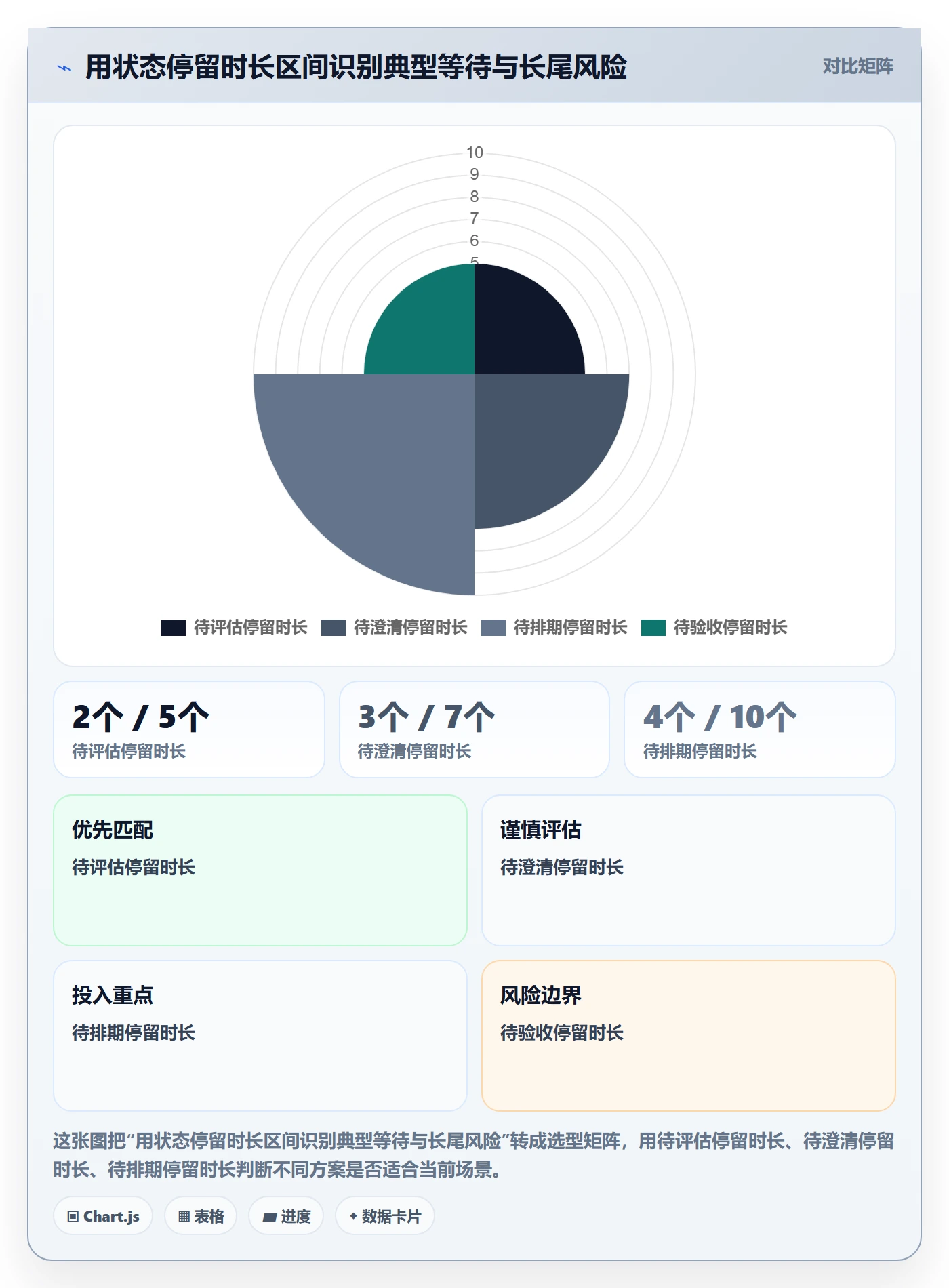Click the chart title 用状态停留时长区间识别典型等待与长尾风险
The width and height of the screenshot is (949, 1288).
click(x=356, y=67)
